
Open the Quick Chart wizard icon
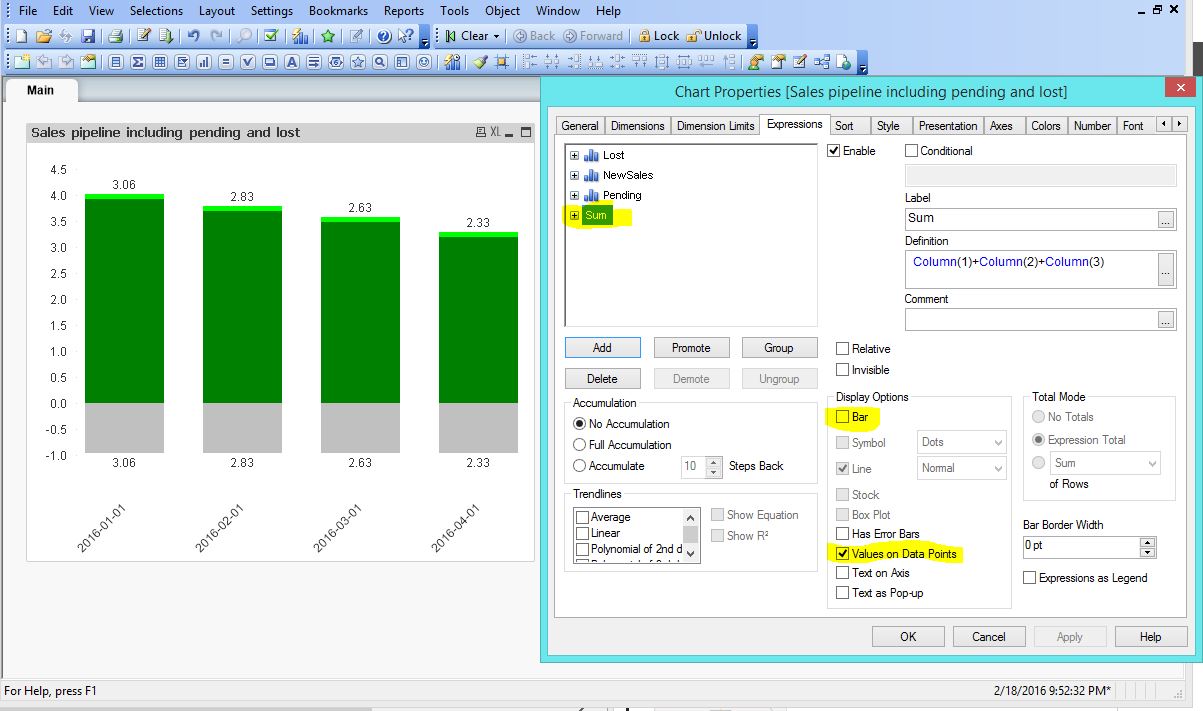click(x=299, y=36)
